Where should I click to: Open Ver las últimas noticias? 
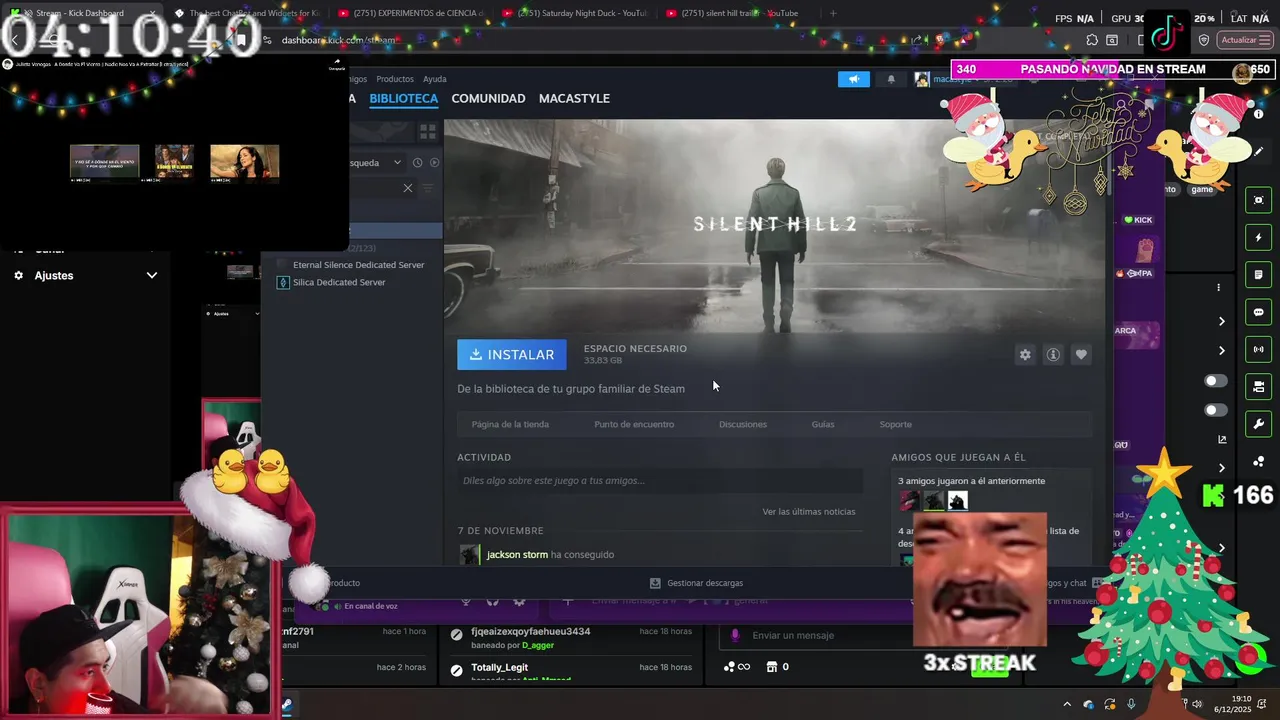808,511
